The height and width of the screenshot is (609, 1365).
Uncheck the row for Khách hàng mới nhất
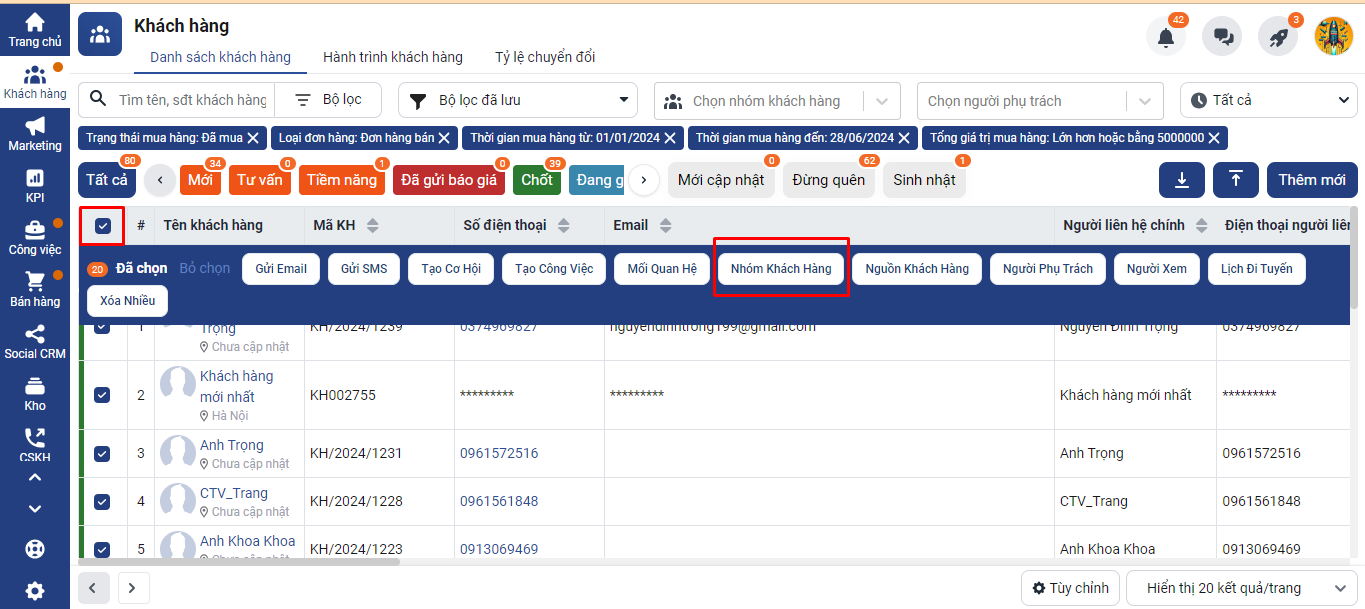pyautogui.click(x=102, y=395)
